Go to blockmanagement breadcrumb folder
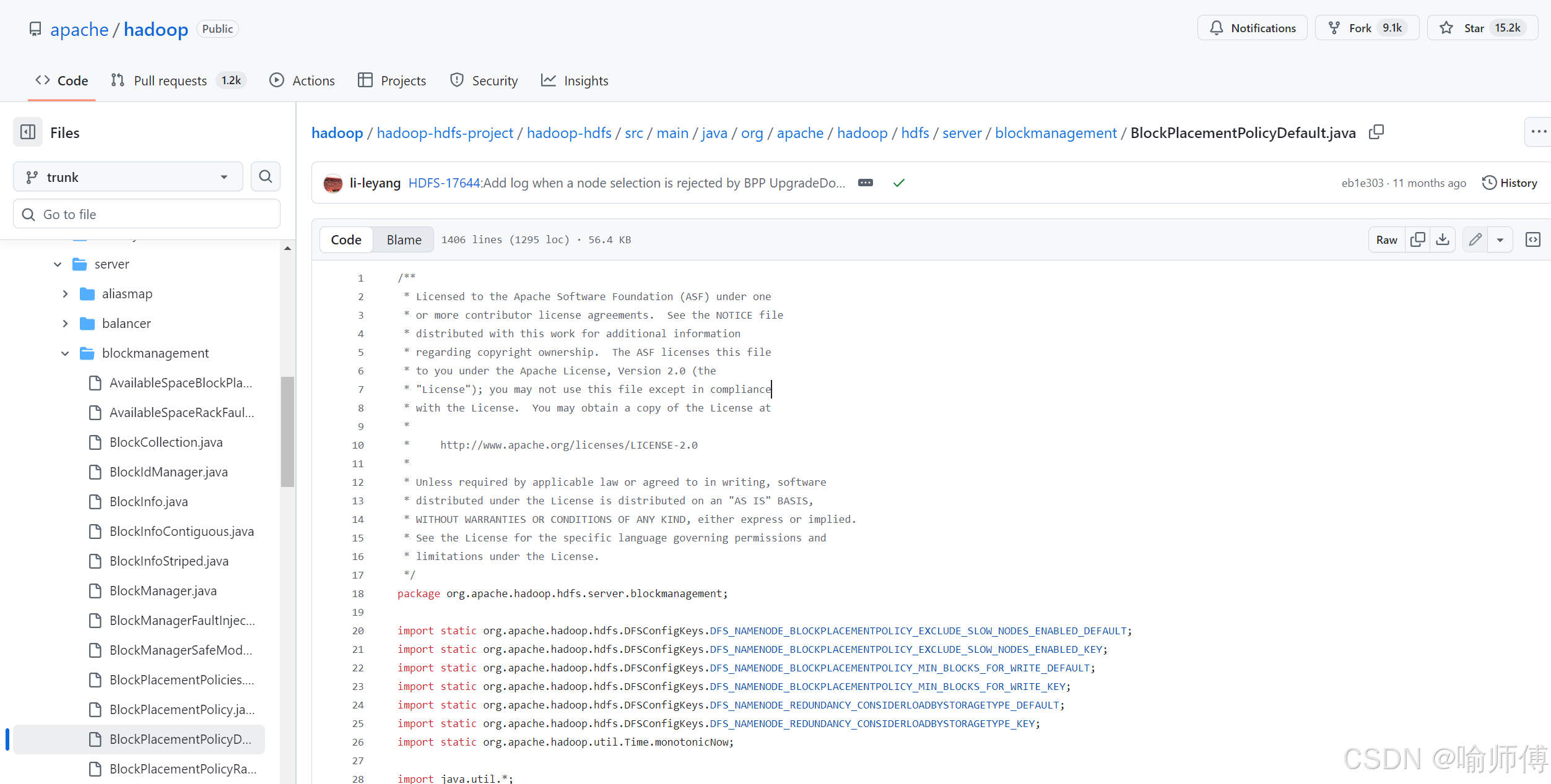 coord(1056,132)
